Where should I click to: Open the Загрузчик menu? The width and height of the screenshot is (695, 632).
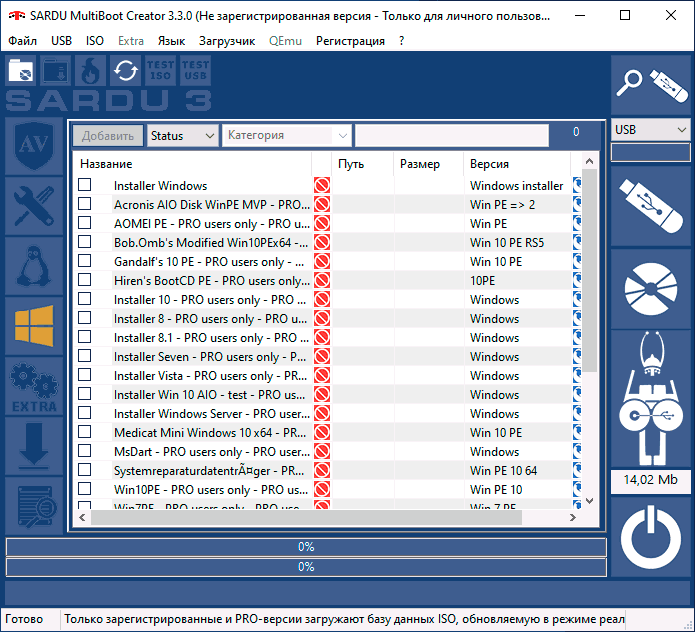click(226, 41)
